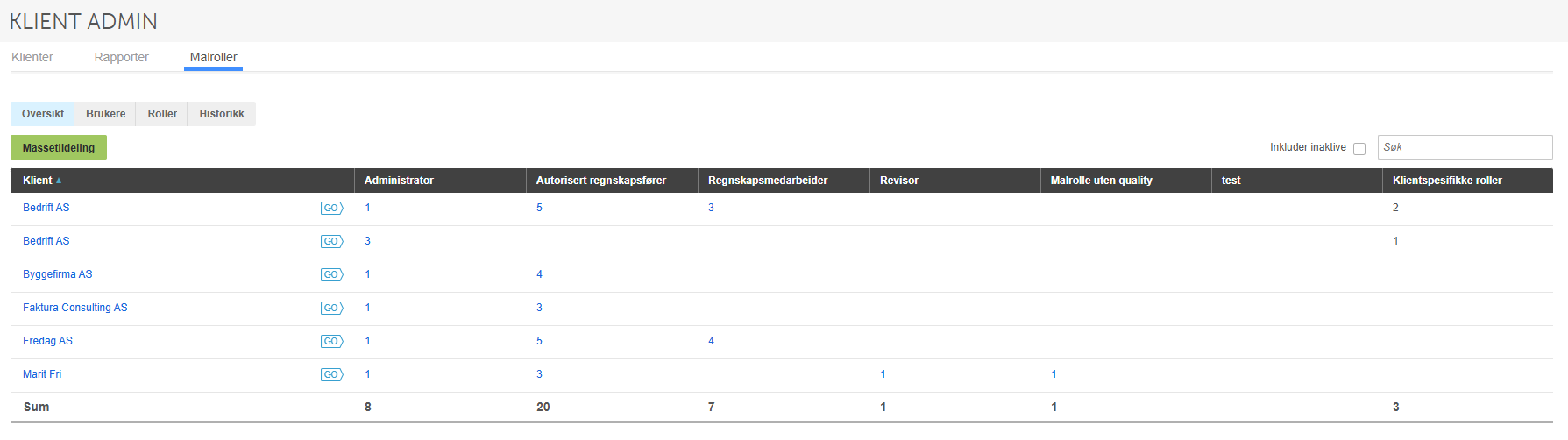
Task: Click Byggefirma AS Administrator count 1
Action: pyautogui.click(x=367, y=274)
